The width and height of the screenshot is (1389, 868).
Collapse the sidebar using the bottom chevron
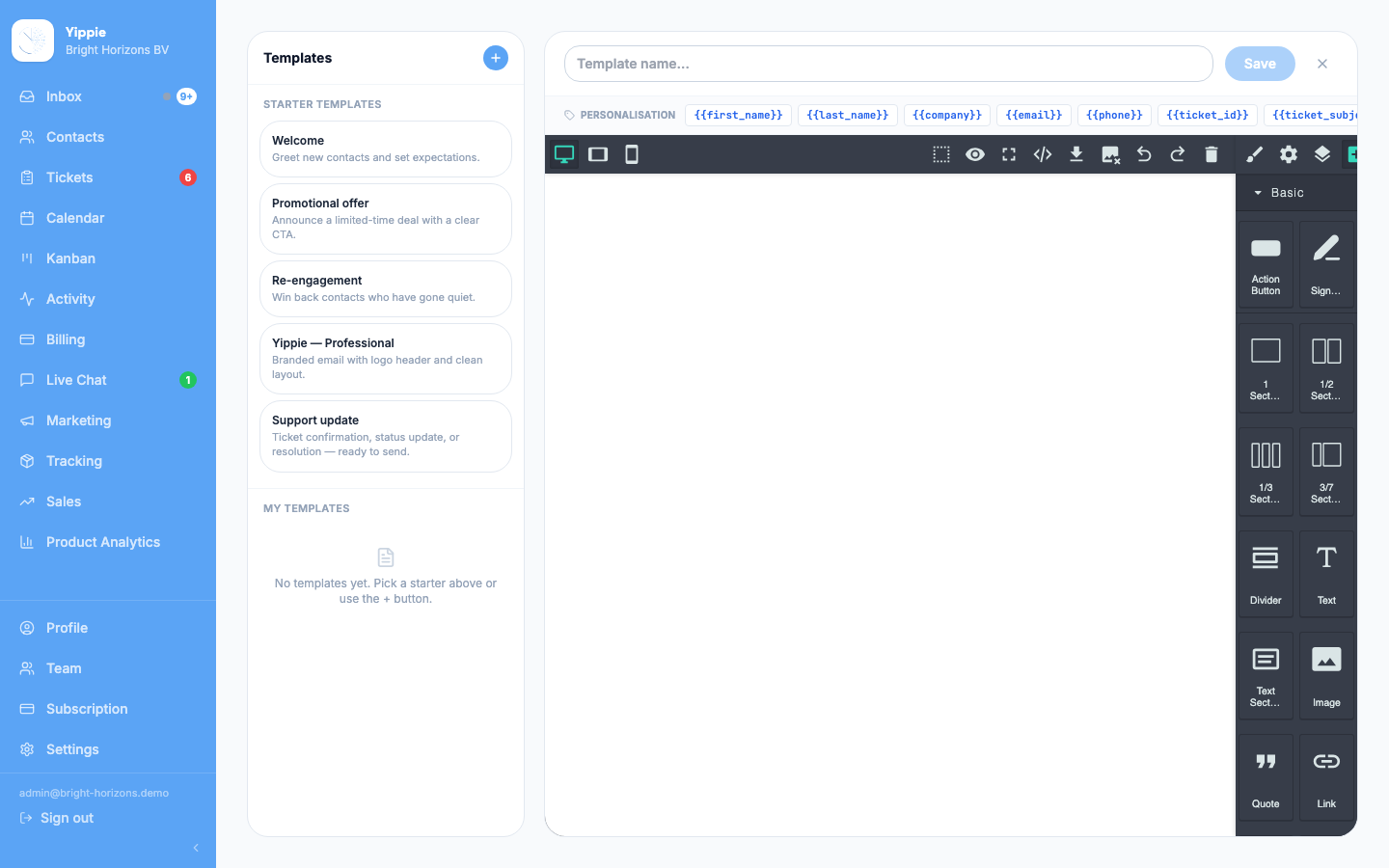pos(196,848)
